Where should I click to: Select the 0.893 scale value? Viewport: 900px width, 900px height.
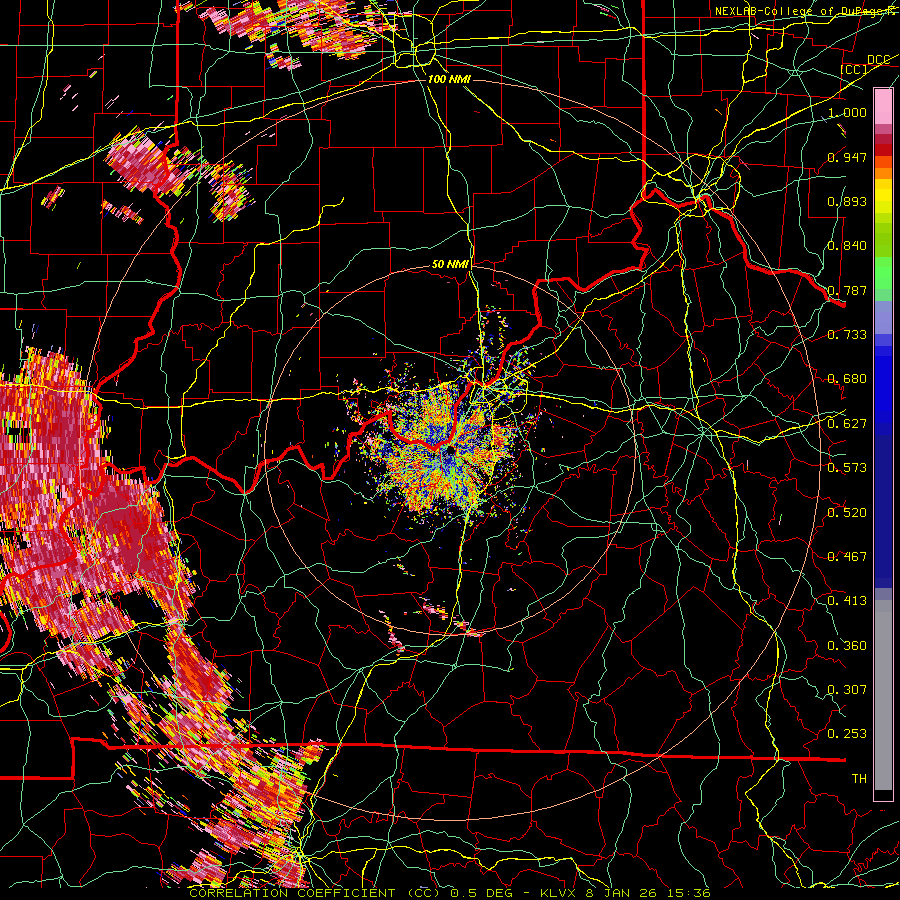point(847,201)
